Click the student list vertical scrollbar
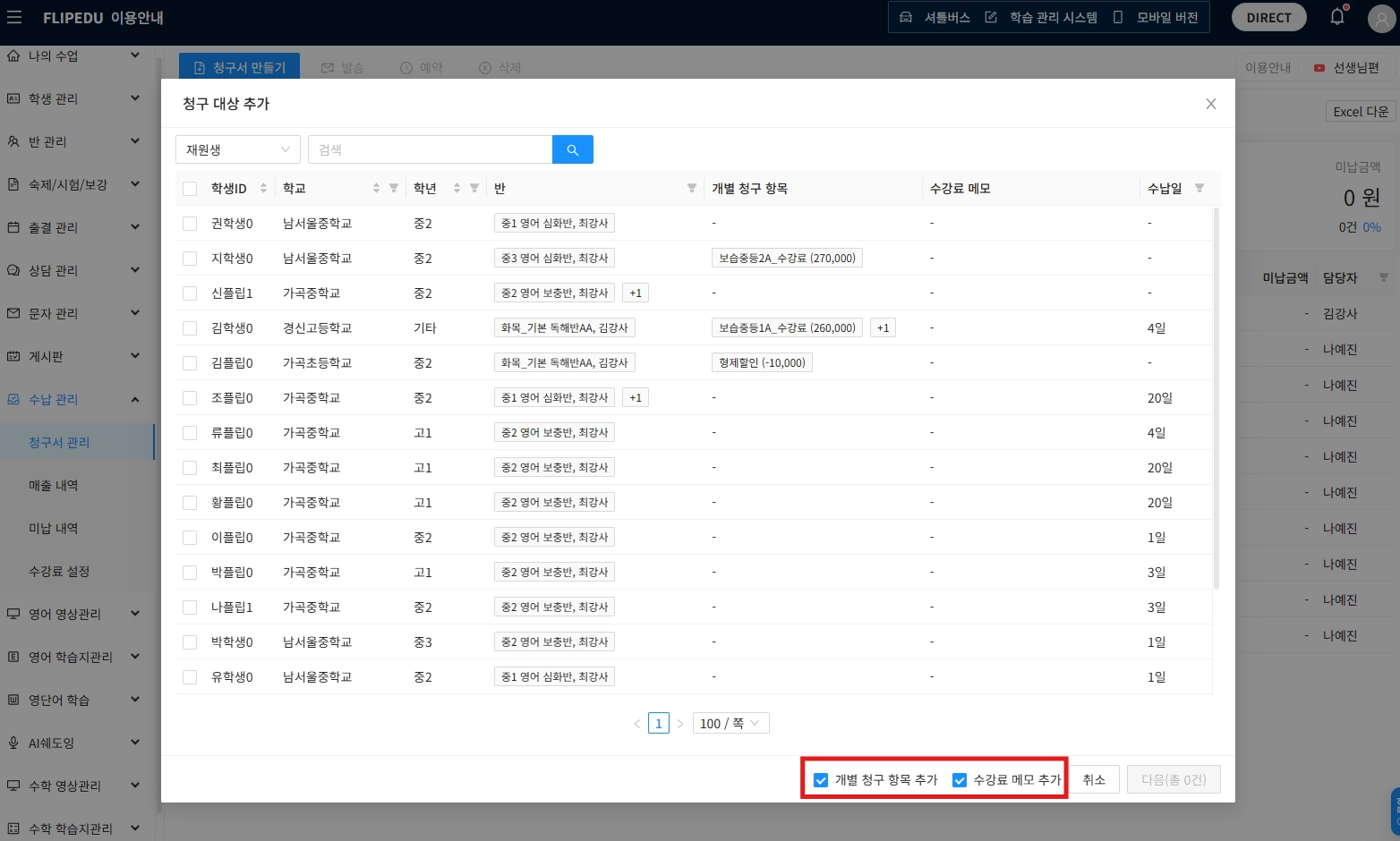1400x841 pixels. pos(1216,397)
